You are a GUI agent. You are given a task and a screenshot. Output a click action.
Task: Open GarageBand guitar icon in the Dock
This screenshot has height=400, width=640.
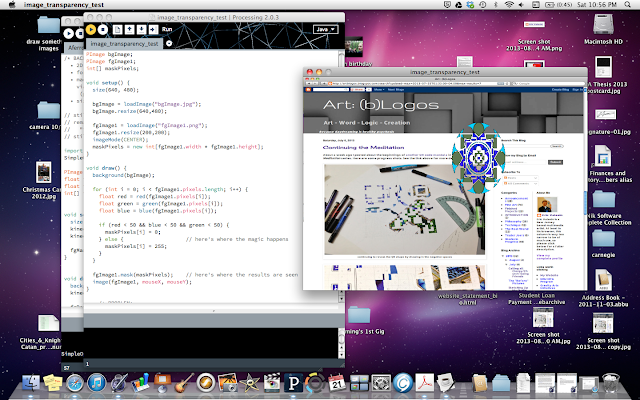click(x=184, y=383)
